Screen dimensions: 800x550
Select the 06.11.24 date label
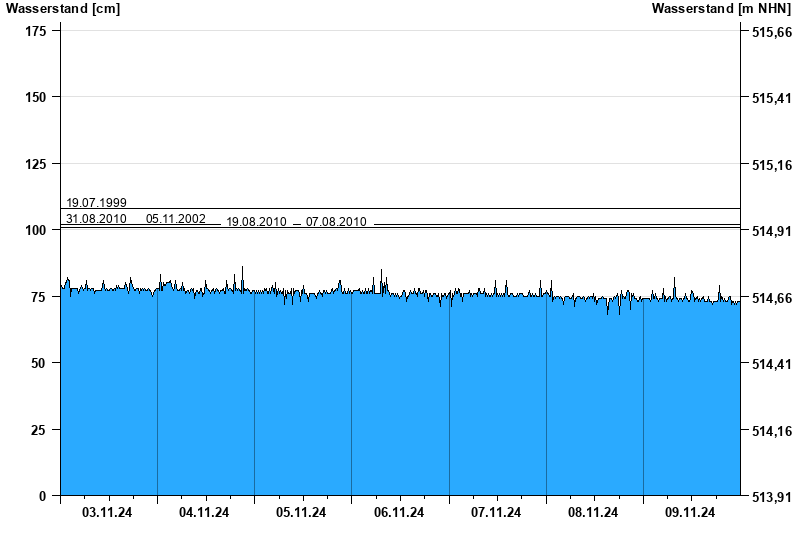pyautogui.click(x=399, y=513)
